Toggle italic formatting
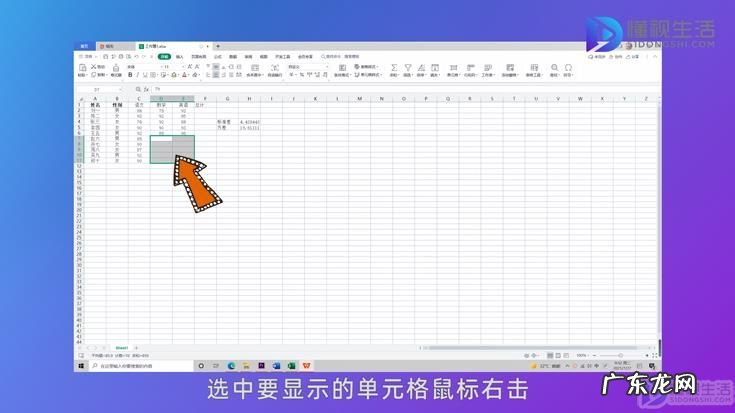Image resolution: width=735 pixels, height=413 pixels. (137, 75)
